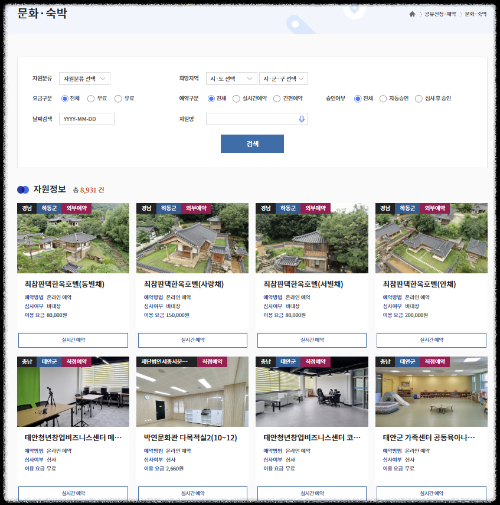This screenshot has width=500, height=505.
Task: Click the 문화·숙박 page title
Action: [x=42, y=13]
